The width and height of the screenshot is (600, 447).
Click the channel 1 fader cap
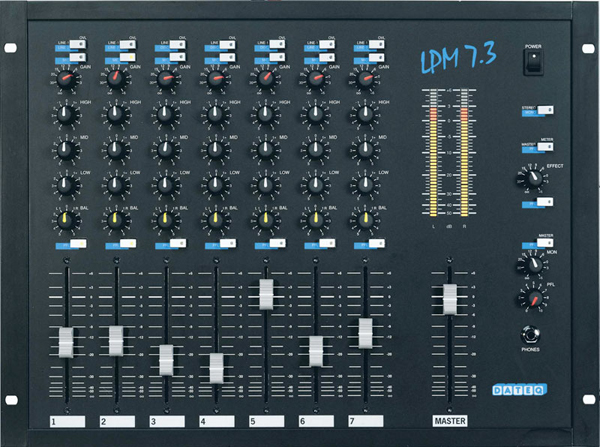point(66,343)
